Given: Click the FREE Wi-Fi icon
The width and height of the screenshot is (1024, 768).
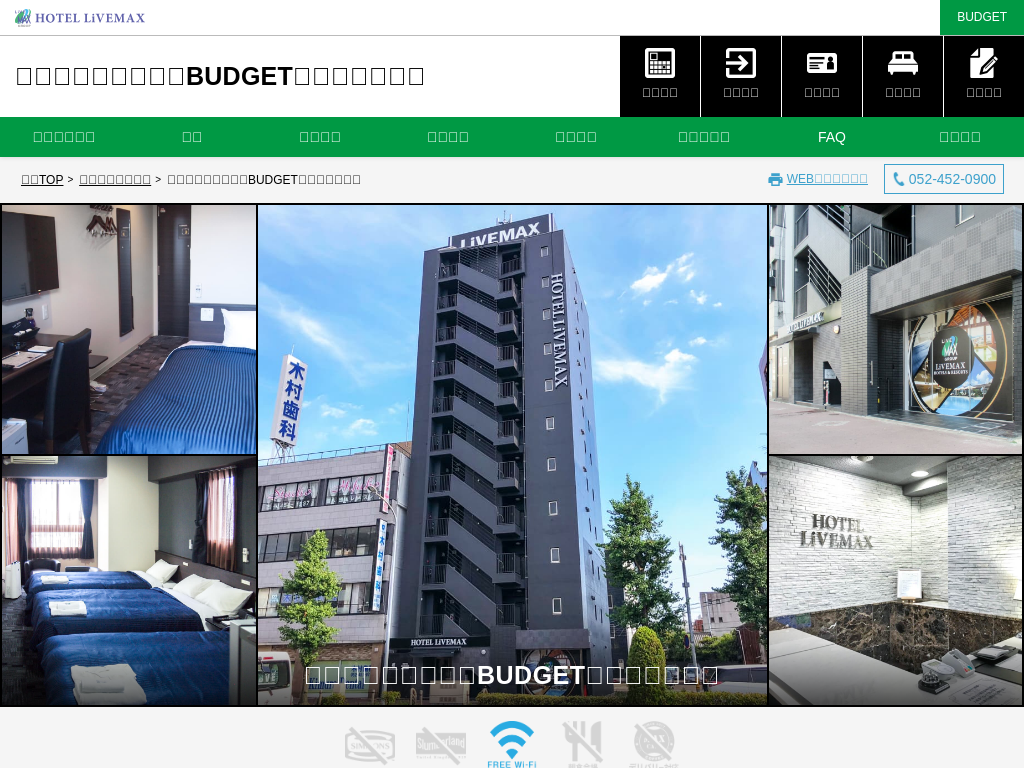Looking at the screenshot, I should coord(511,744).
